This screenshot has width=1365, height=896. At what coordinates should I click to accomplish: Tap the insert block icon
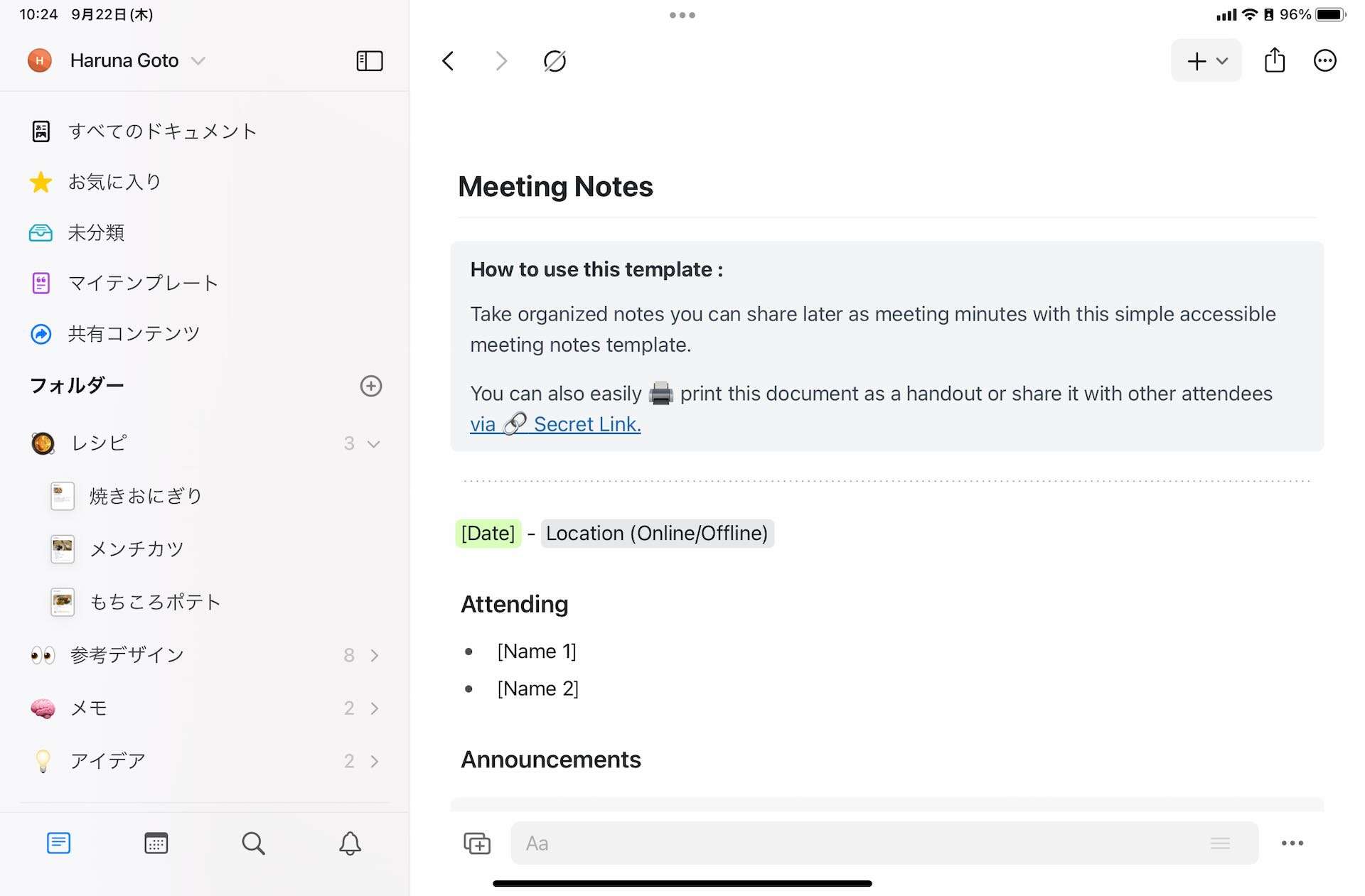click(x=477, y=843)
